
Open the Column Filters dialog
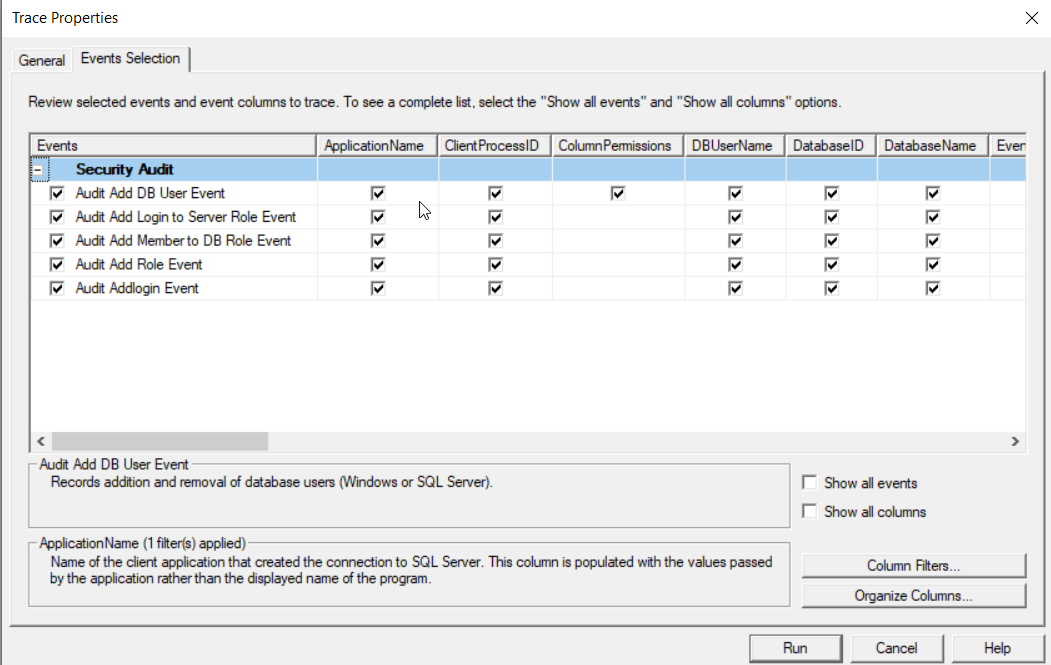pyautogui.click(x=913, y=566)
